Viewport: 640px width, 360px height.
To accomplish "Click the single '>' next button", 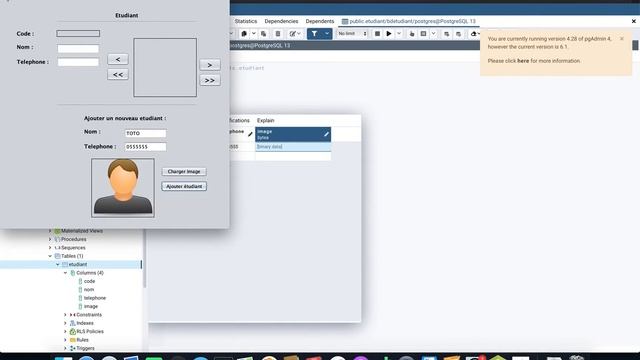I will (x=210, y=65).
